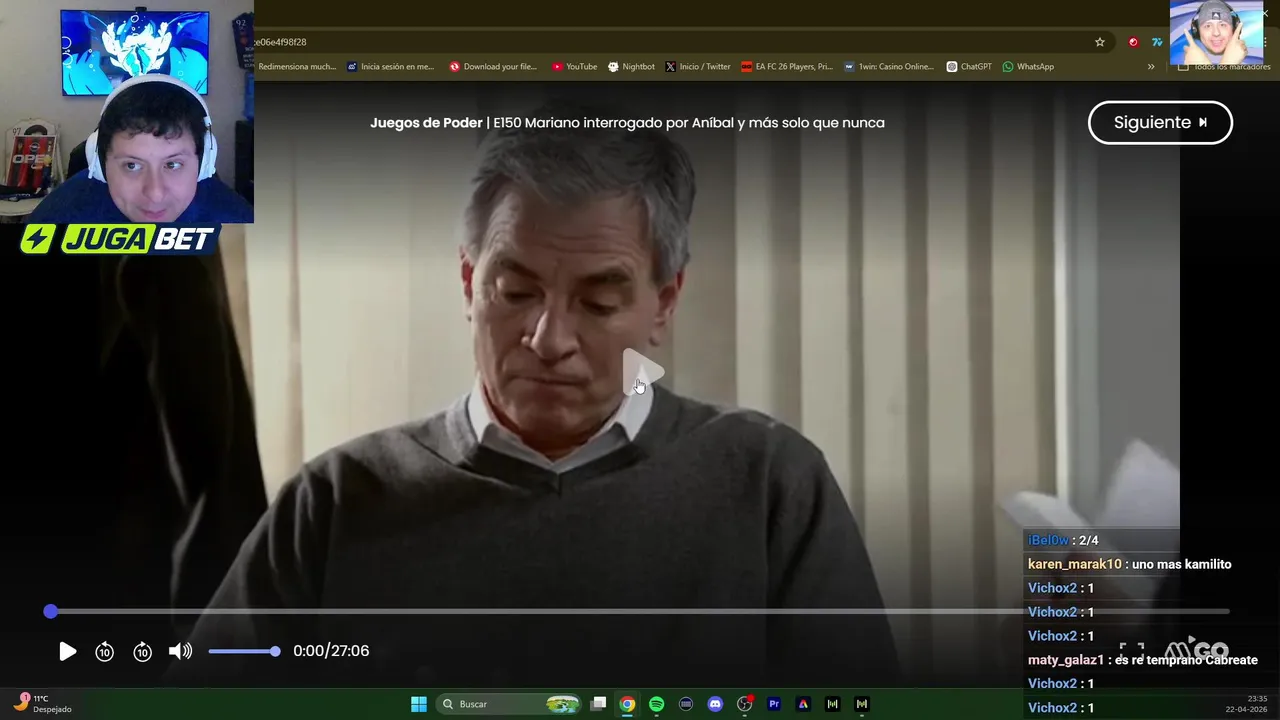1280x720 pixels.
Task: Open the keyboard app icon on taskbar
Action: [x=686, y=704]
